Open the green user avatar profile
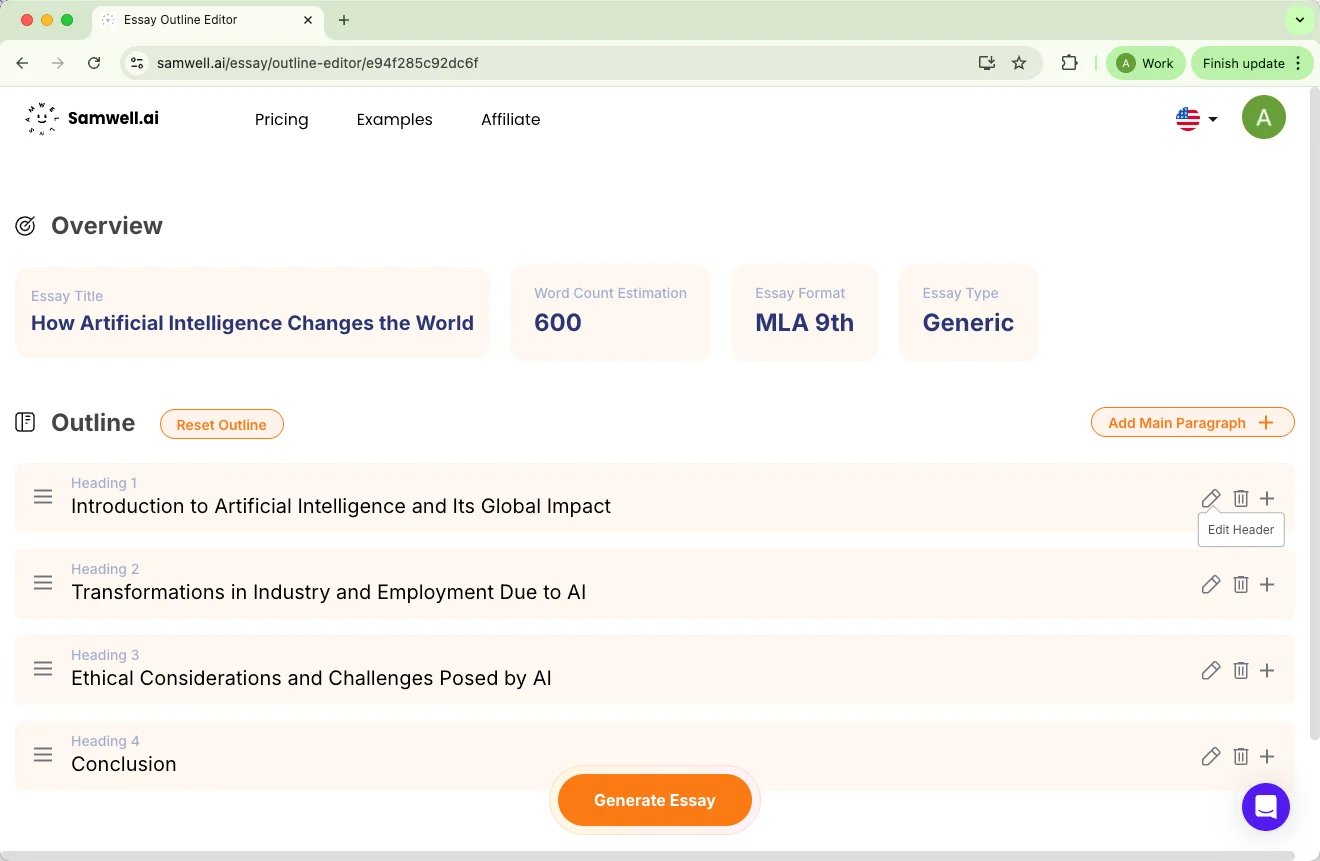Screen dimensions: 1320x861 pos(1263,118)
